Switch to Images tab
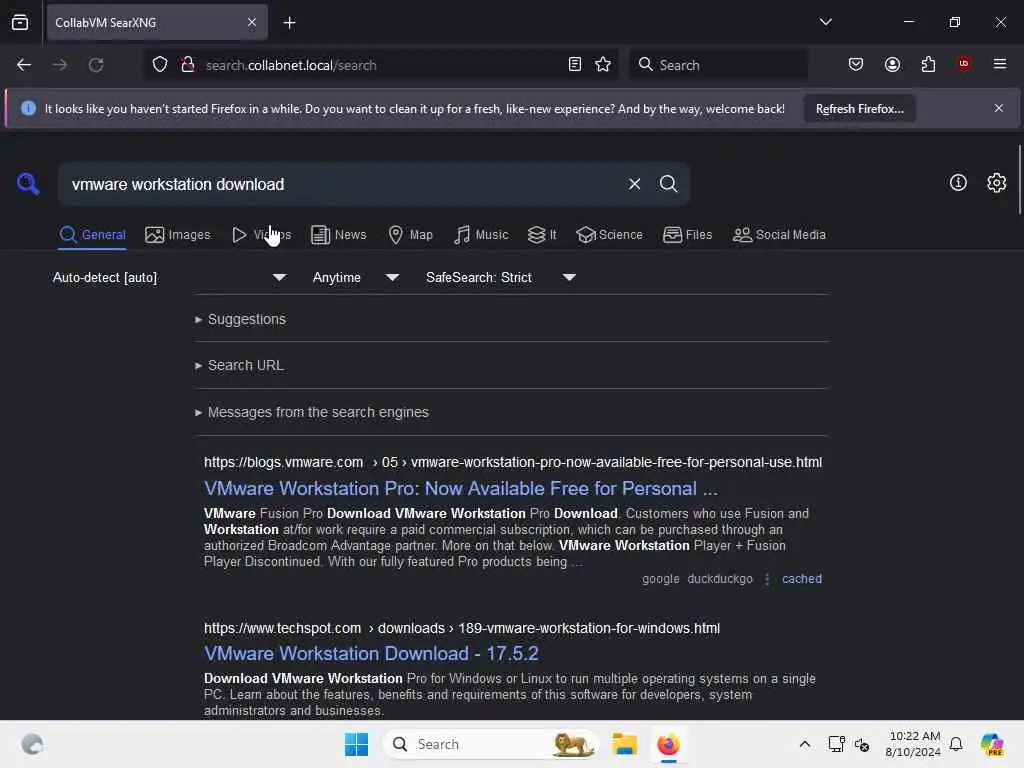Viewport: 1024px width, 768px height. tap(178, 235)
